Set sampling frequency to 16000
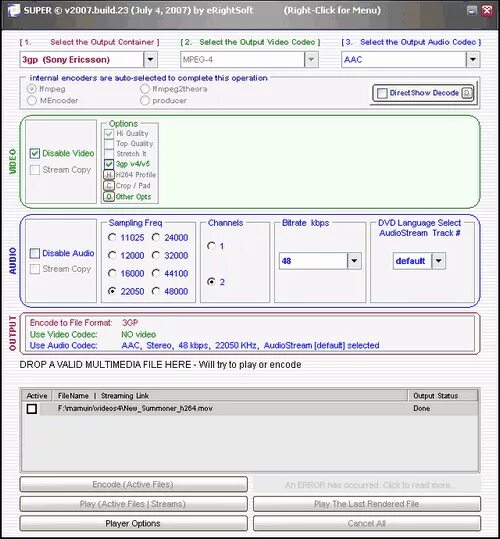The image size is (500, 539). point(112,273)
